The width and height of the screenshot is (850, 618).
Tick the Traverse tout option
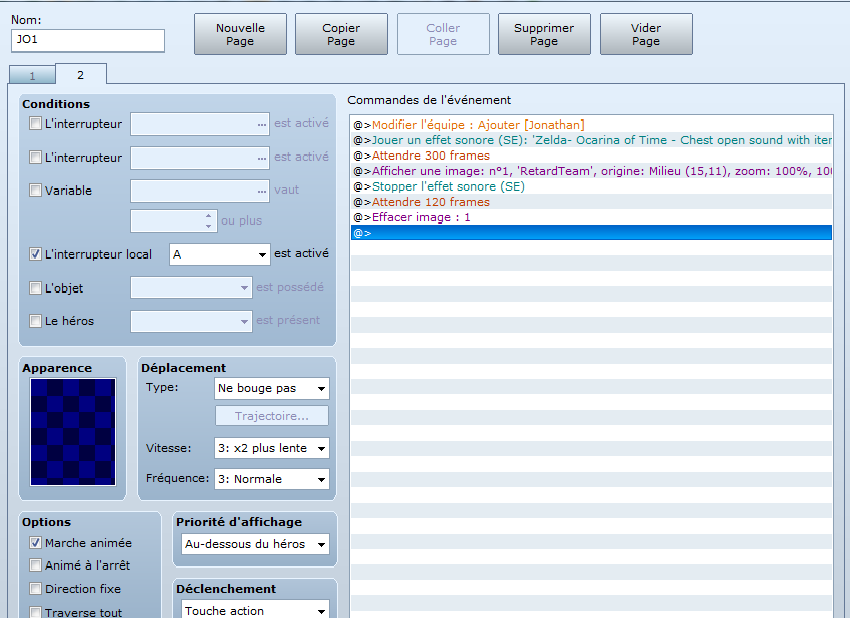(x=35, y=612)
